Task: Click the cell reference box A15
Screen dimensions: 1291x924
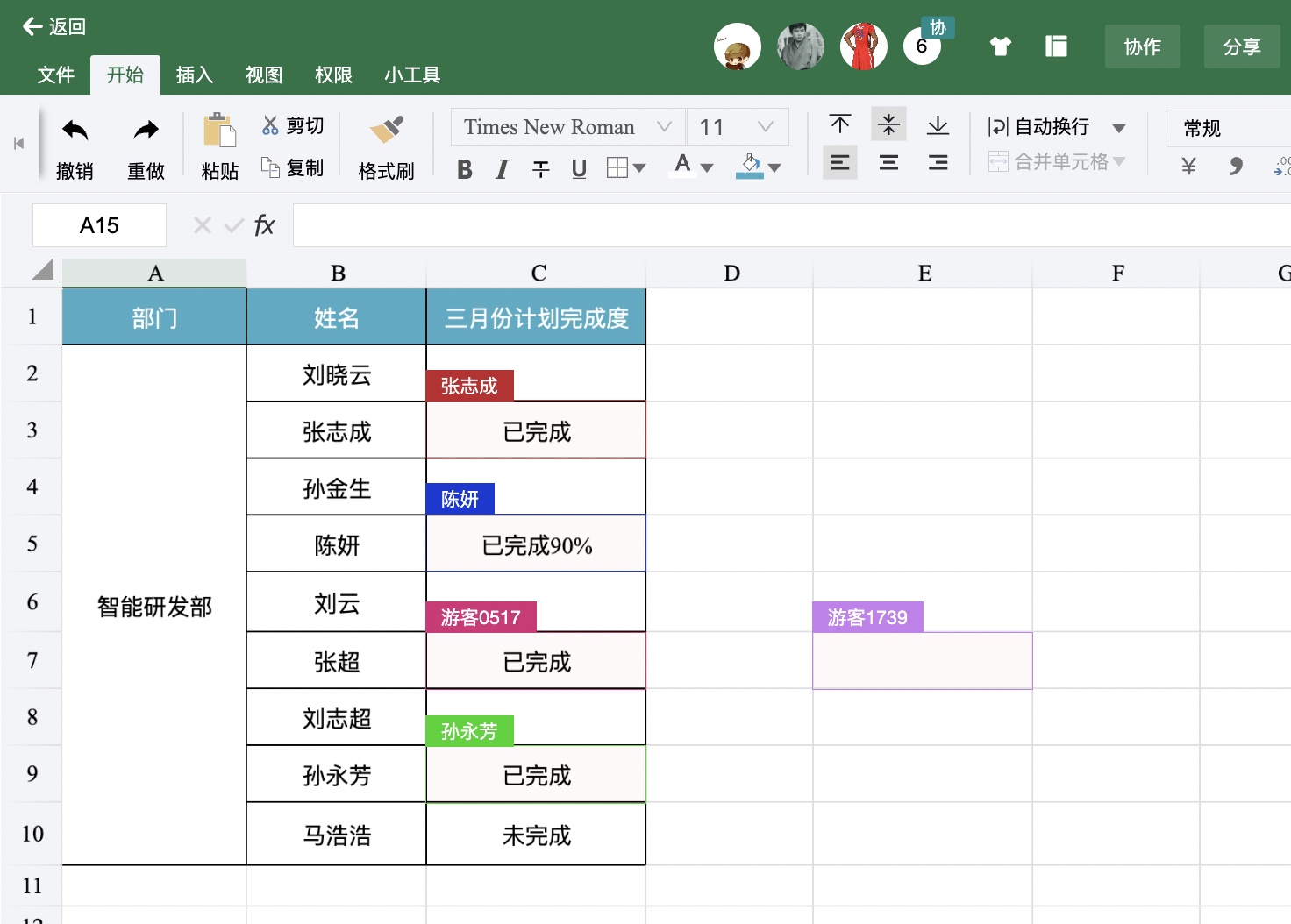Action: (99, 225)
